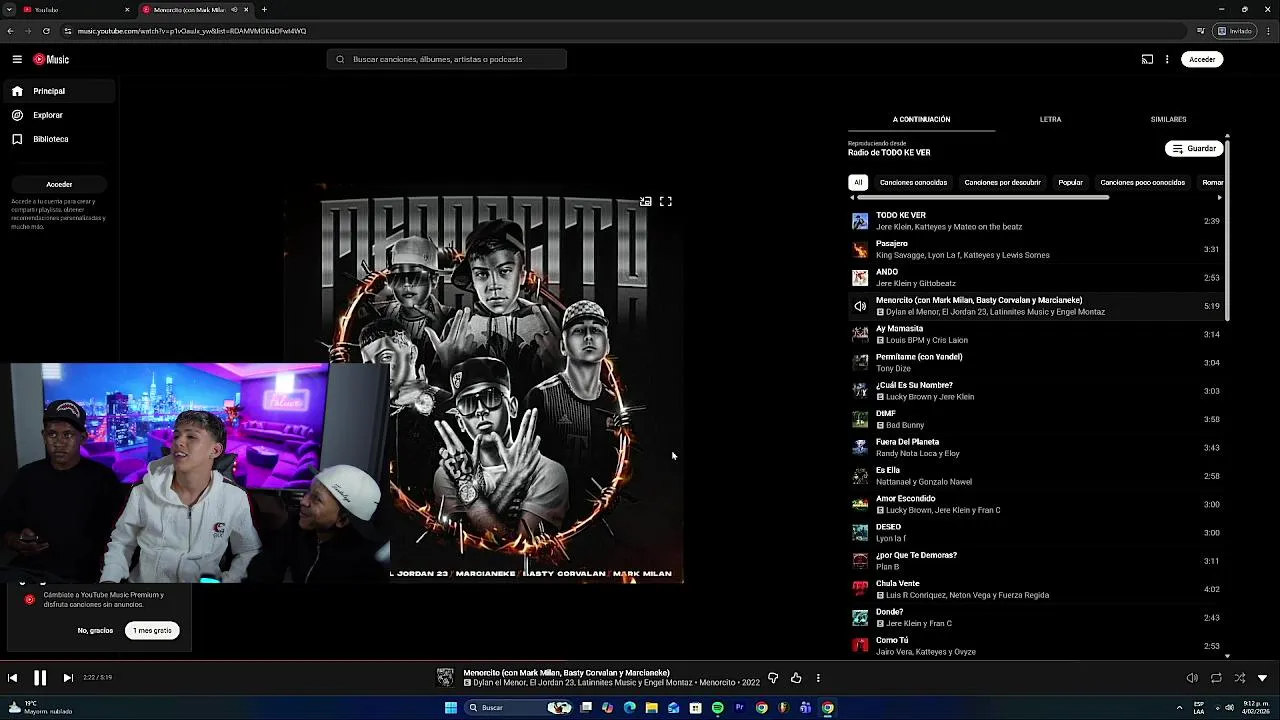Open the taskbar weather widget
Image resolution: width=1280 pixels, height=720 pixels.
click(42, 707)
